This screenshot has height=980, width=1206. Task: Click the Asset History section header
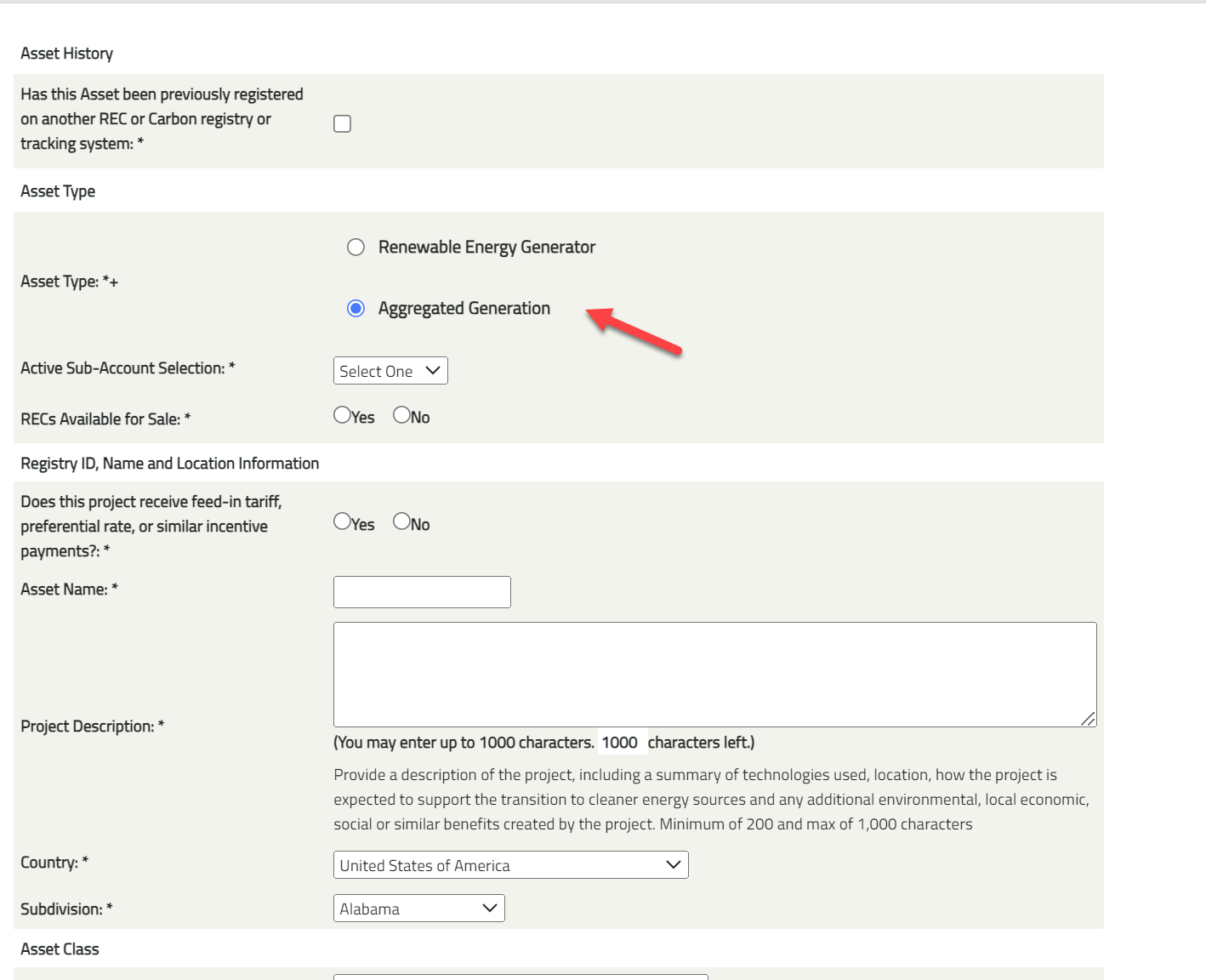[66, 53]
